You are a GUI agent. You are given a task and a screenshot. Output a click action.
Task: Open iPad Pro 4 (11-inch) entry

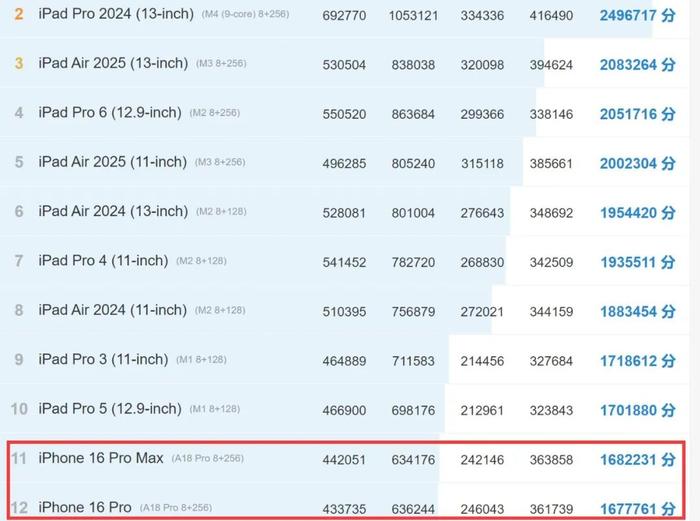point(103,261)
